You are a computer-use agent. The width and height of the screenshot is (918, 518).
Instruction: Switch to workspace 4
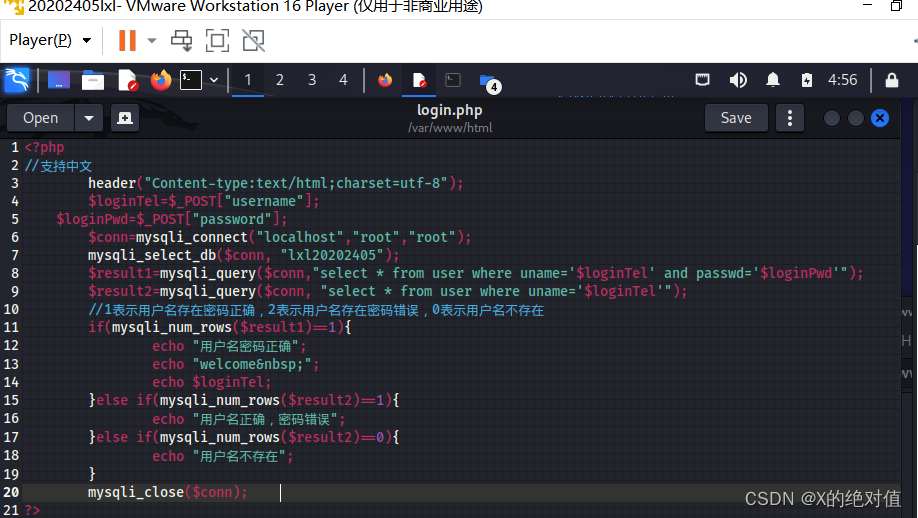344,80
